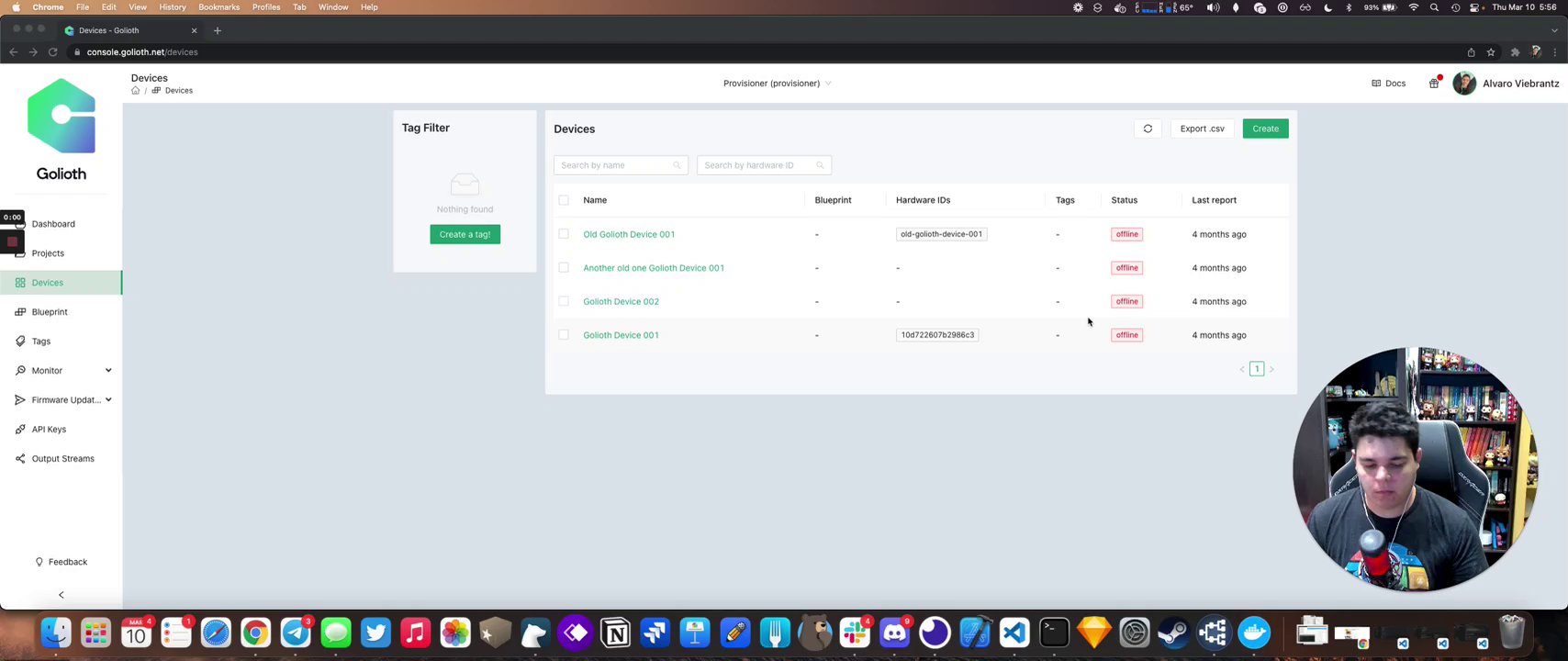
Task: Open the Golioth Device 002 link
Action: (x=621, y=301)
